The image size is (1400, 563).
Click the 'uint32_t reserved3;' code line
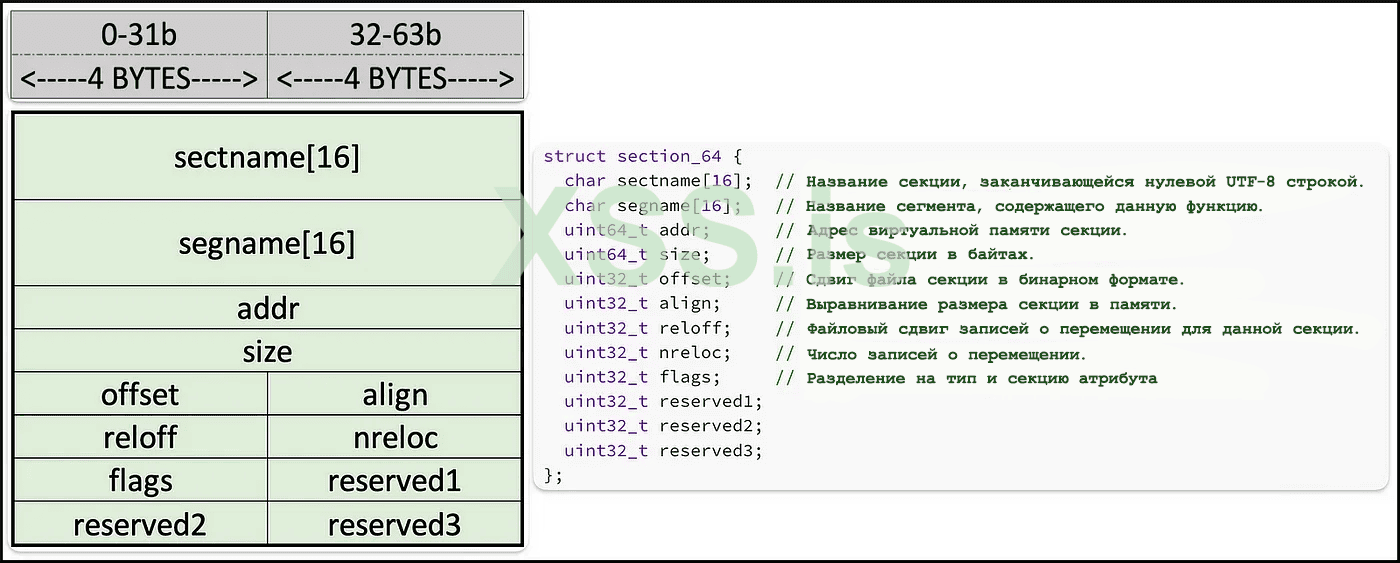663,451
